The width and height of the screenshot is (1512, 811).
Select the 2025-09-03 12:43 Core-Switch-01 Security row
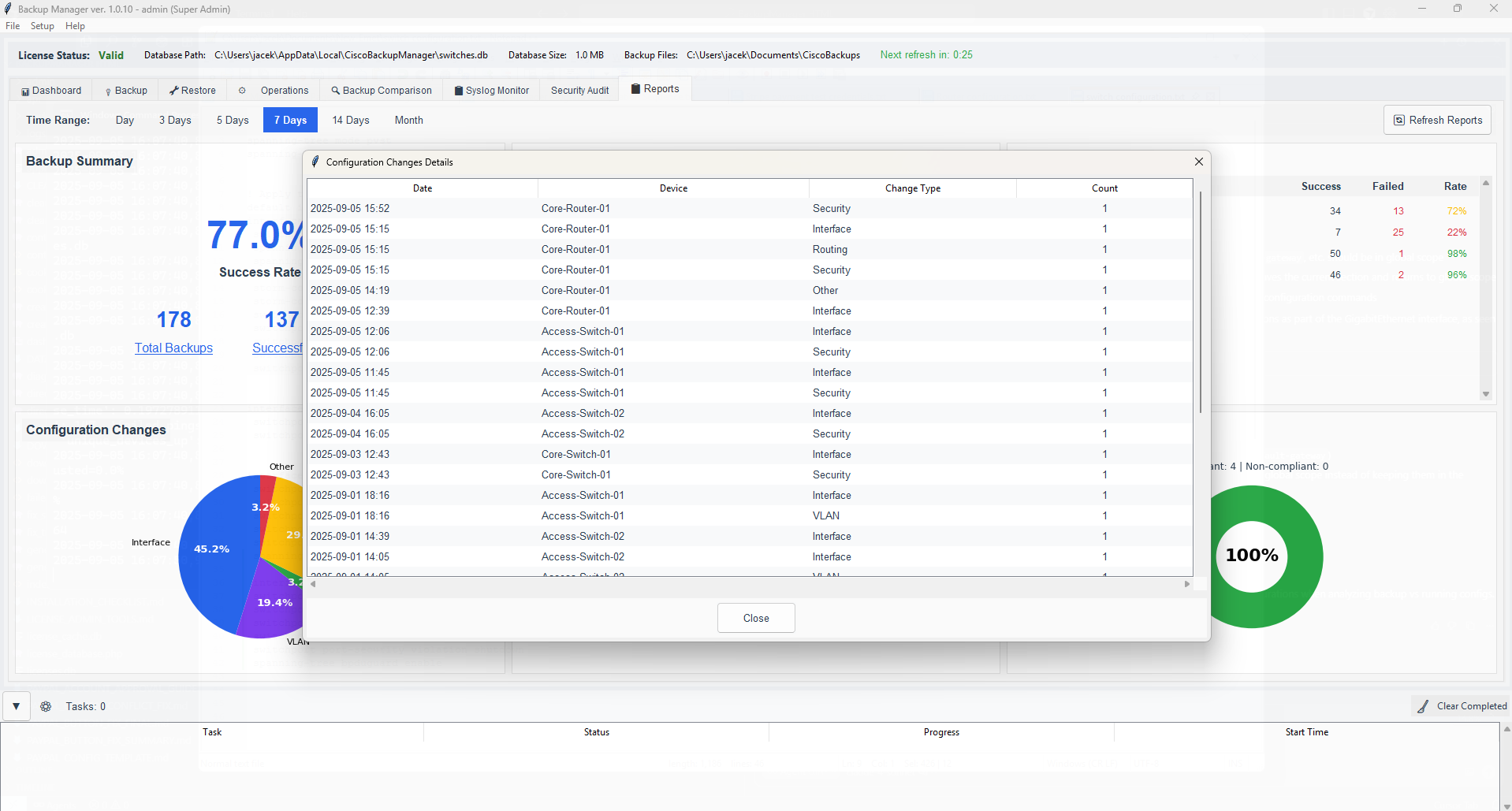coord(750,474)
